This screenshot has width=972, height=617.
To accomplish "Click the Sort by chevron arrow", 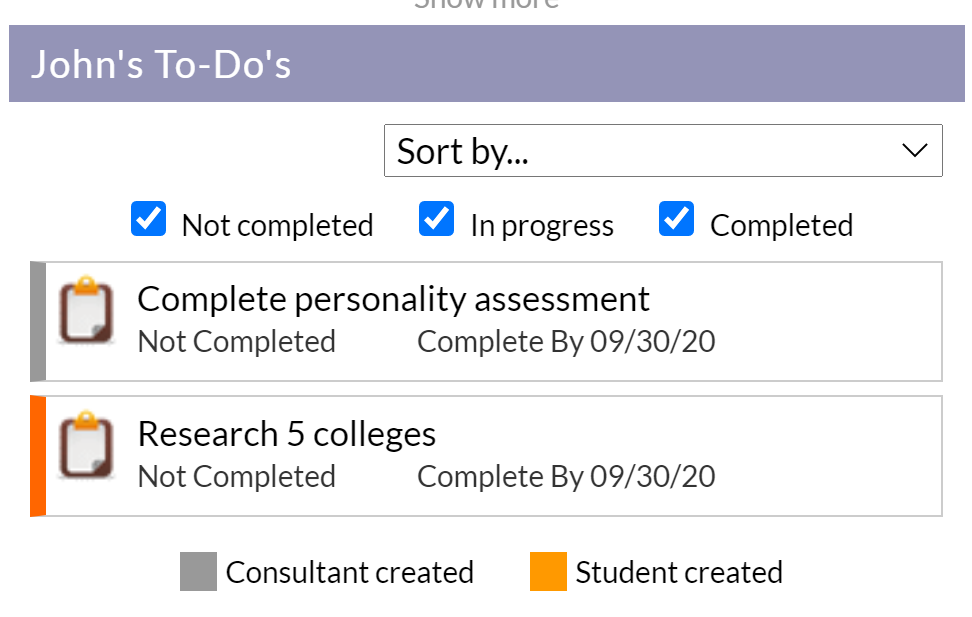I will click(x=914, y=150).
